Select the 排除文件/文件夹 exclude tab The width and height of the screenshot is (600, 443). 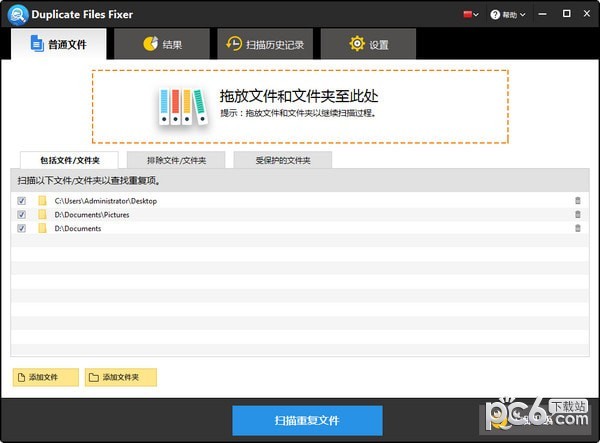pyautogui.click(x=176, y=160)
